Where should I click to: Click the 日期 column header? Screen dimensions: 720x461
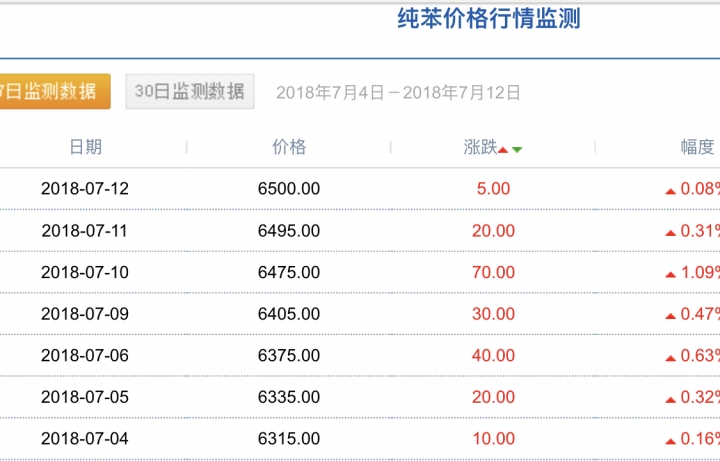(x=85, y=147)
